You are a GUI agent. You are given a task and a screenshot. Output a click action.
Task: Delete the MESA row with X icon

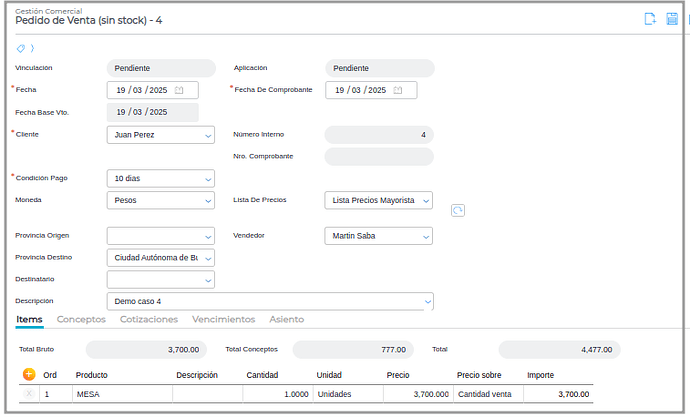click(28, 394)
